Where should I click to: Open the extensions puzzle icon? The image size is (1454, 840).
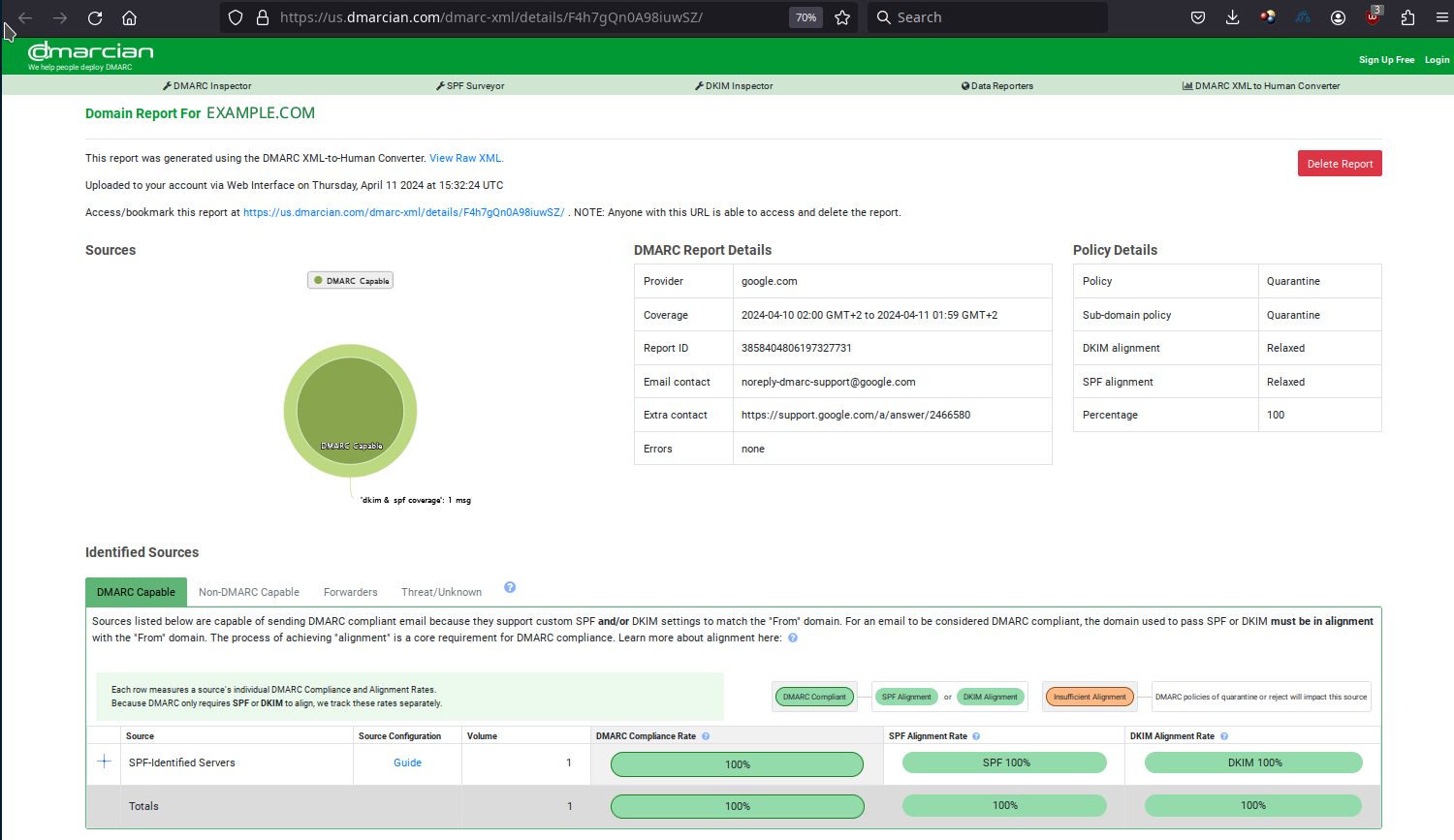click(x=1407, y=17)
